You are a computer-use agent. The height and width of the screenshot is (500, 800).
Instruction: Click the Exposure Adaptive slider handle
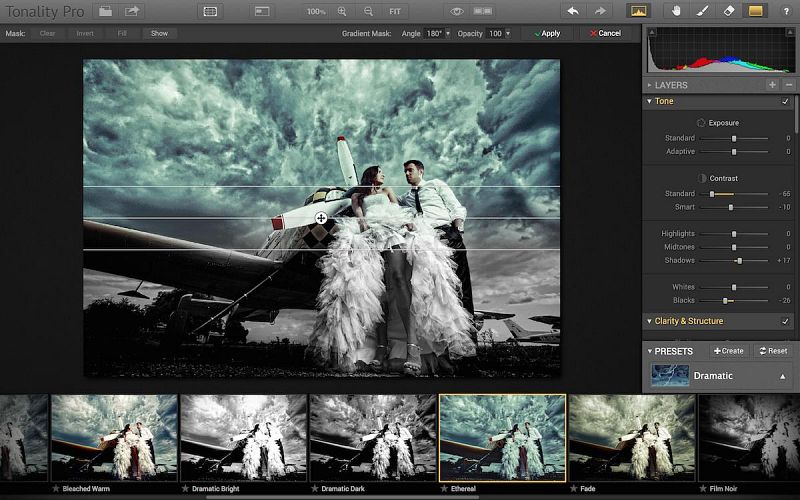click(734, 152)
